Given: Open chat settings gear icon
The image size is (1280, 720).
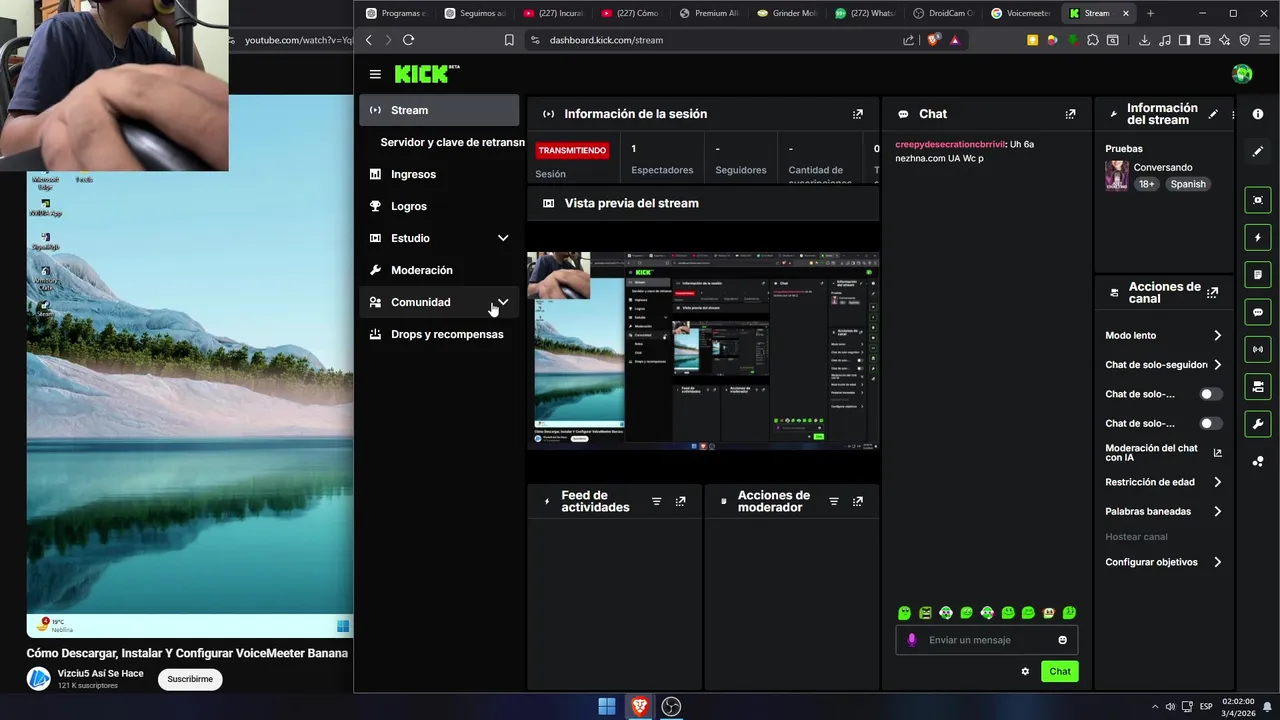Looking at the screenshot, I should point(1025,672).
